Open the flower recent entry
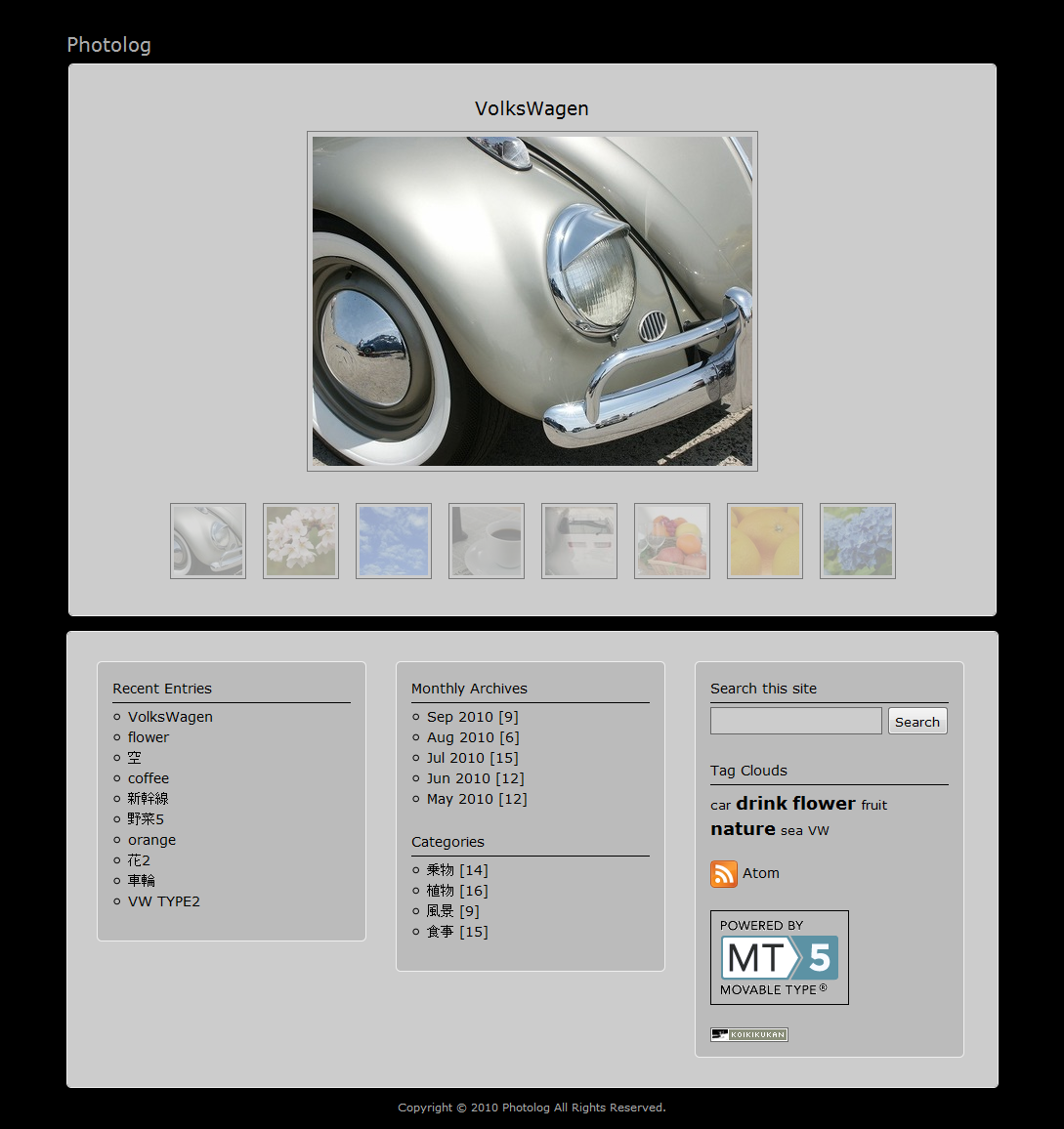This screenshot has width=1064, height=1129. click(x=149, y=737)
